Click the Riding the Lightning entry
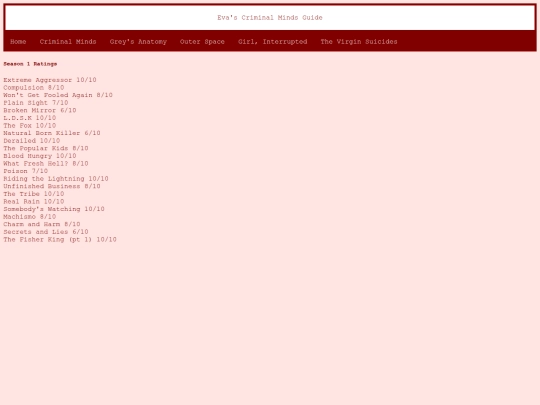This screenshot has height=405, width=540. click(56, 179)
